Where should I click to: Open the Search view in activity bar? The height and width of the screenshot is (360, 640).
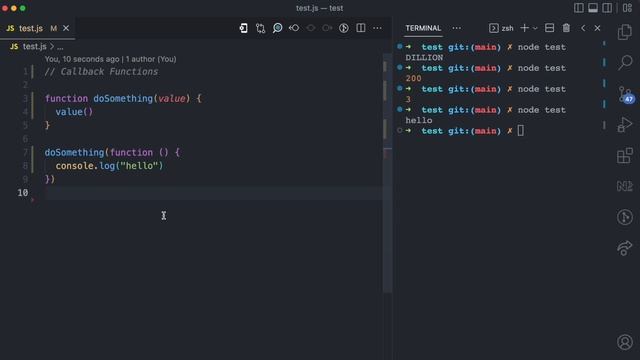pyautogui.click(x=624, y=62)
